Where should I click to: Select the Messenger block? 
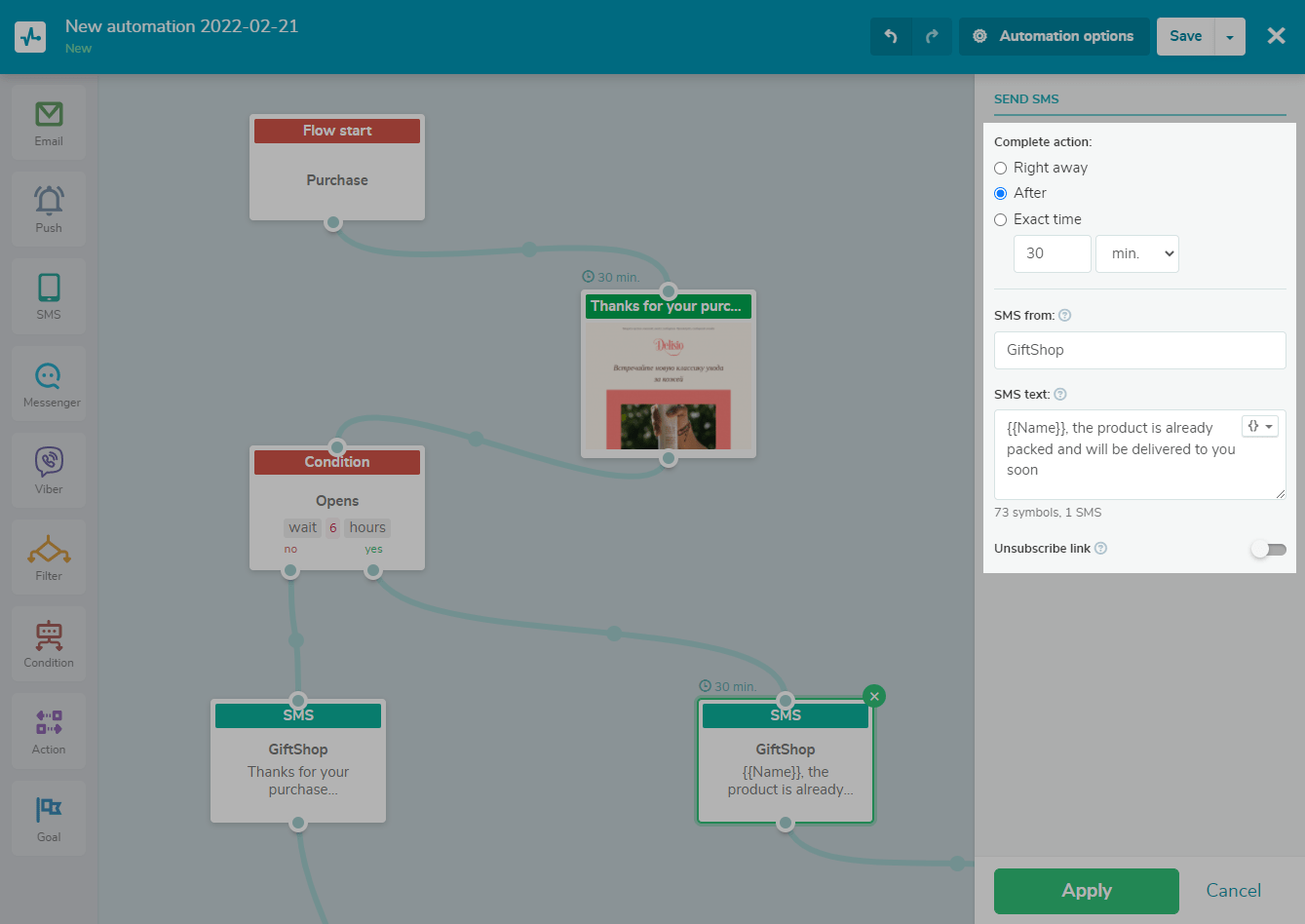tap(48, 381)
